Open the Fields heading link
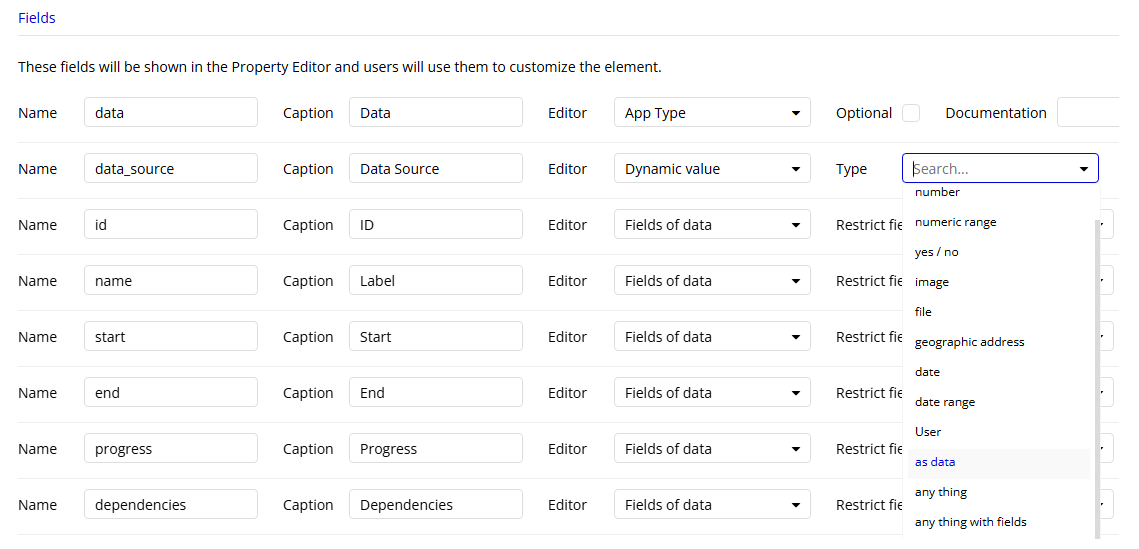 [x=37, y=18]
